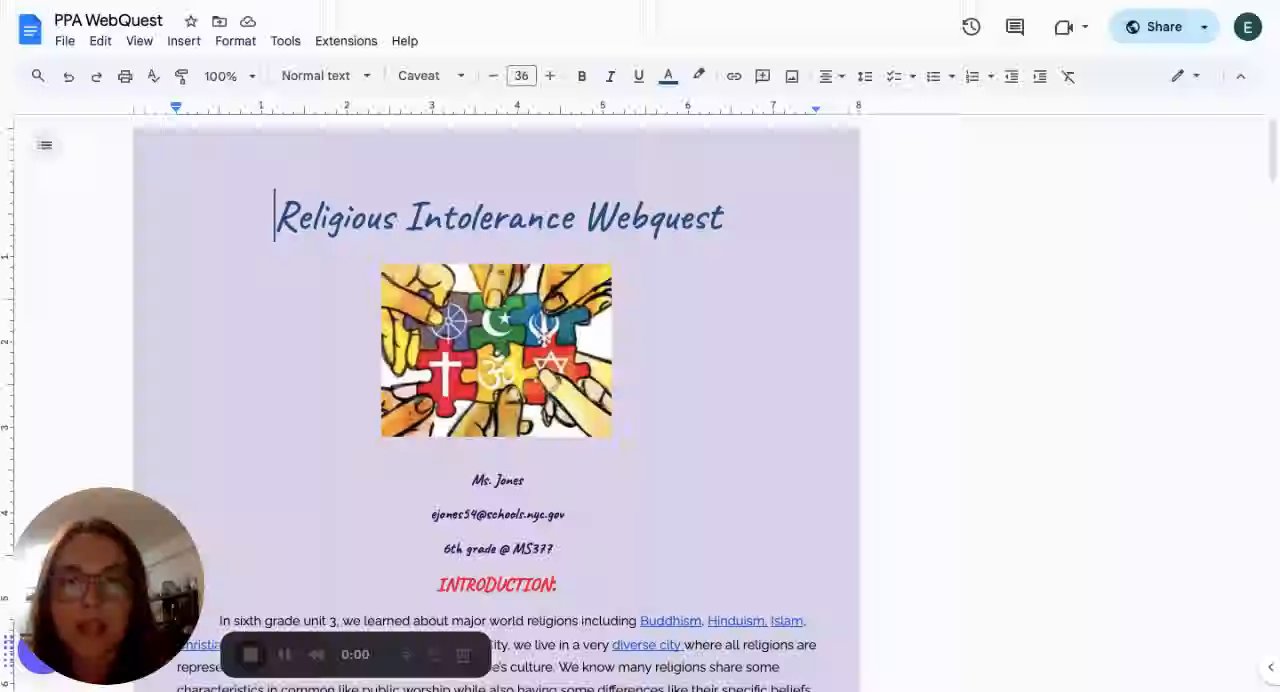Viewport: 1280px width, 692px height.
Task: Activate the paint format tool
Action: 182,76
